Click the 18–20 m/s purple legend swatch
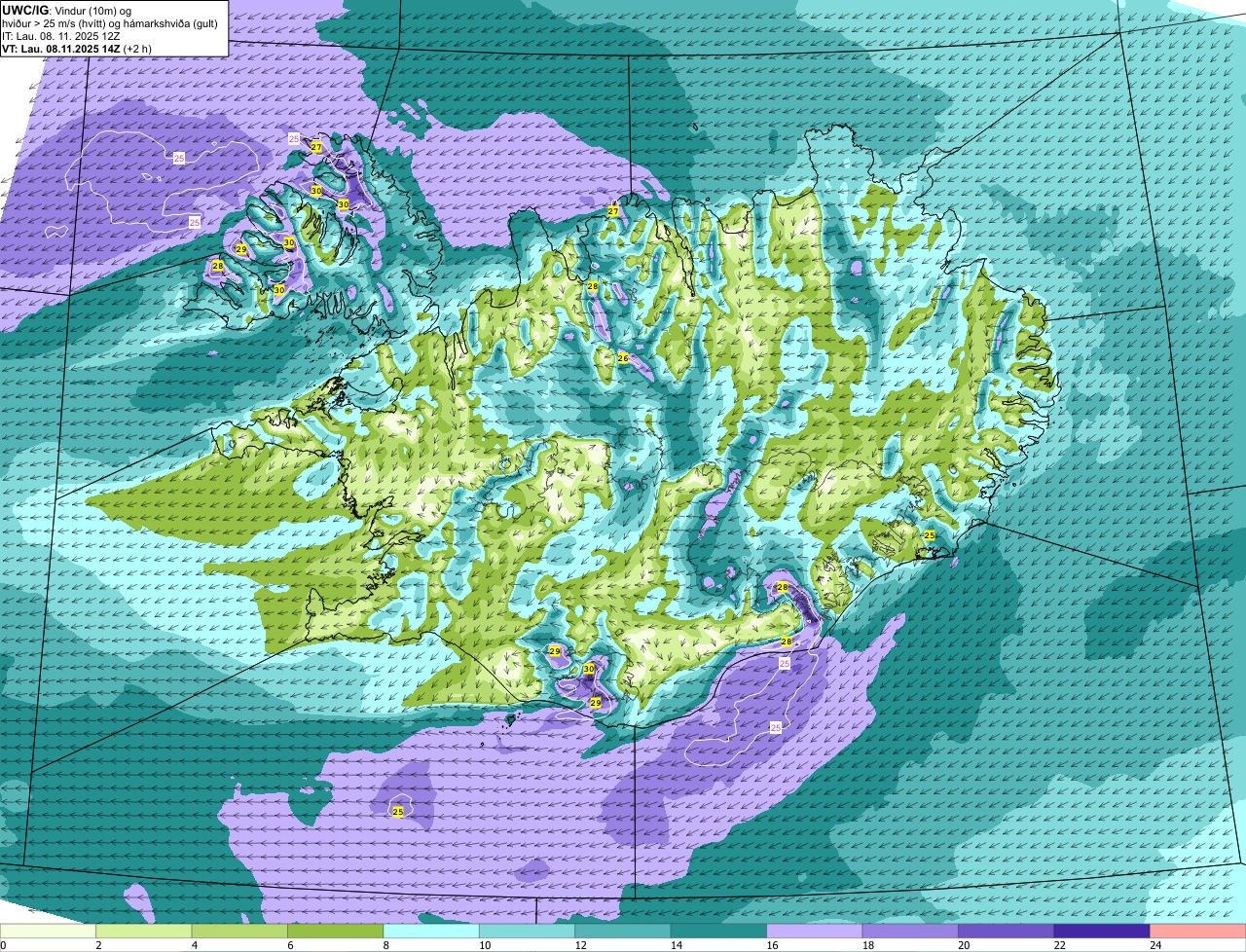1246x952 pixels. click(911, 932)
